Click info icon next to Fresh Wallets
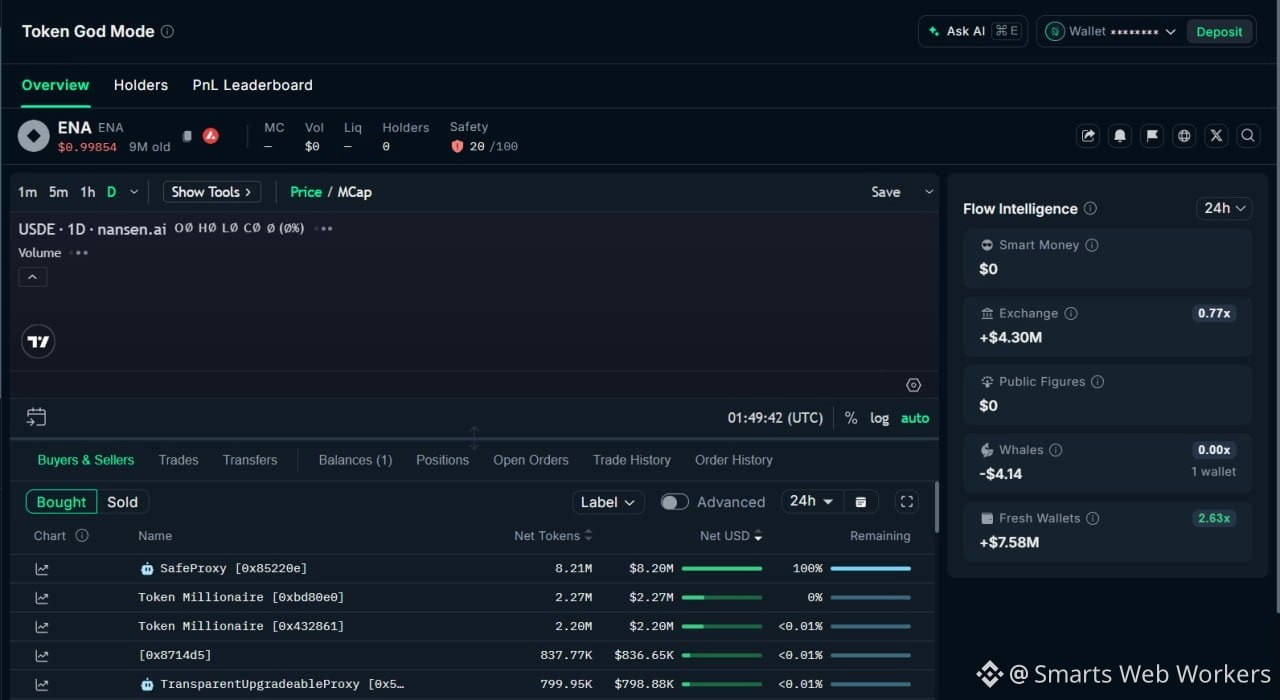This screenshot has width=1280, height=700. point(1093,518)
